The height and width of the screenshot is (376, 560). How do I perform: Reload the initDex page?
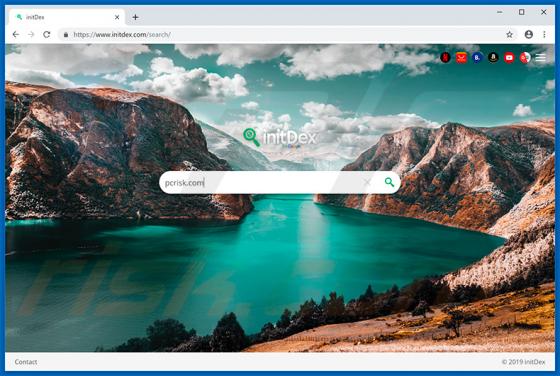point(46,34)
